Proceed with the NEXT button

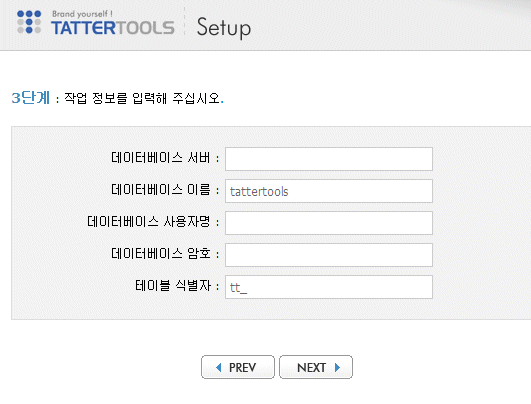[316, 367]
